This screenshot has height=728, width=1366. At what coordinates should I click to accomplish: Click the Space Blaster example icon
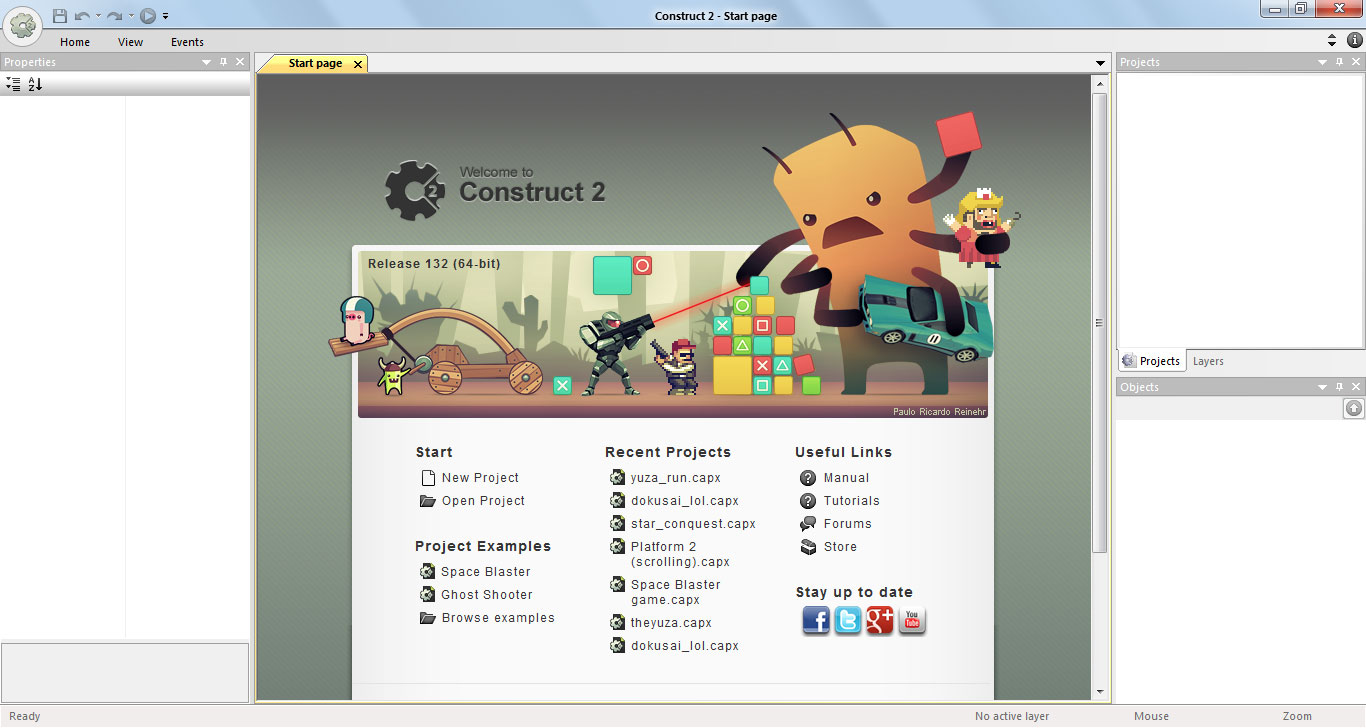[x=428, y=572]
